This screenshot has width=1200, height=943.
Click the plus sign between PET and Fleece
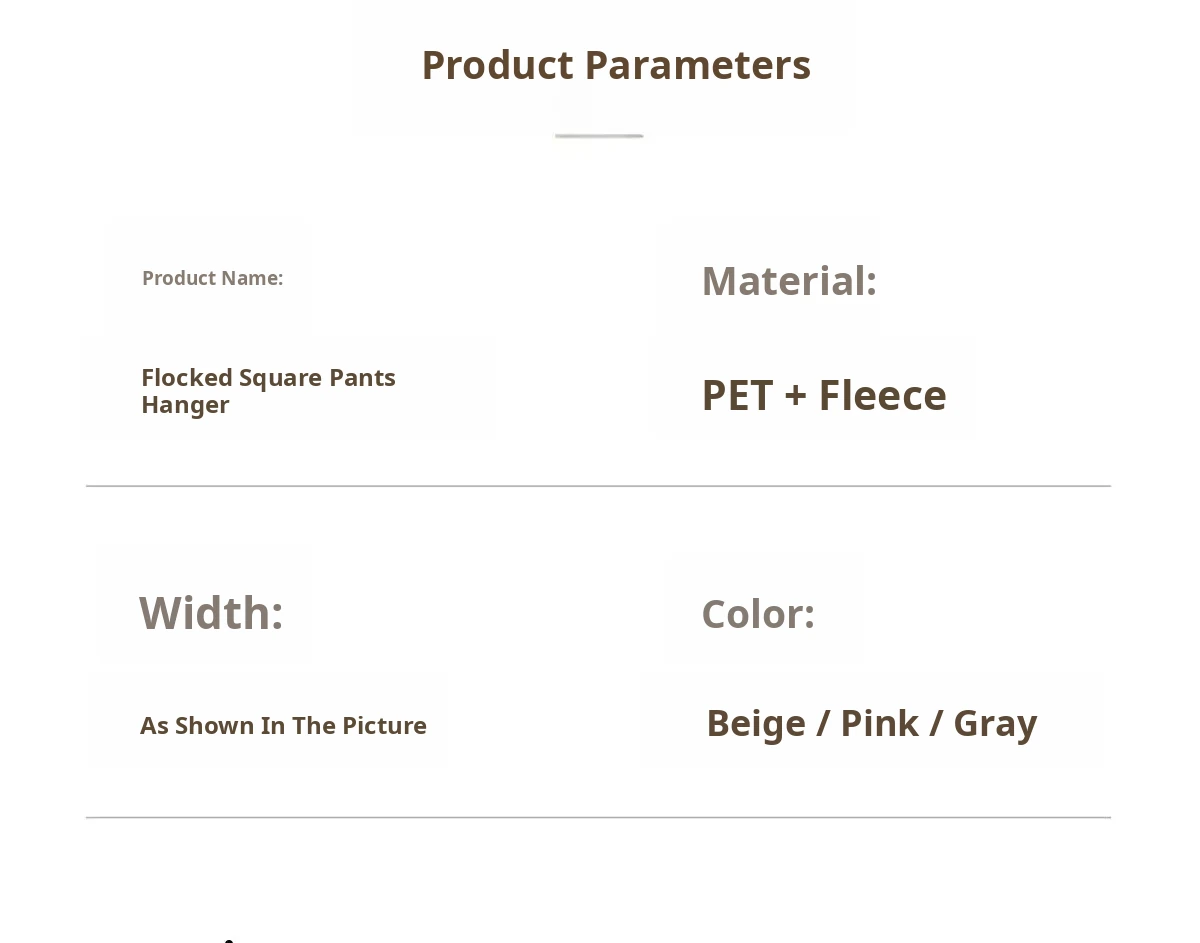coord(795,396)
